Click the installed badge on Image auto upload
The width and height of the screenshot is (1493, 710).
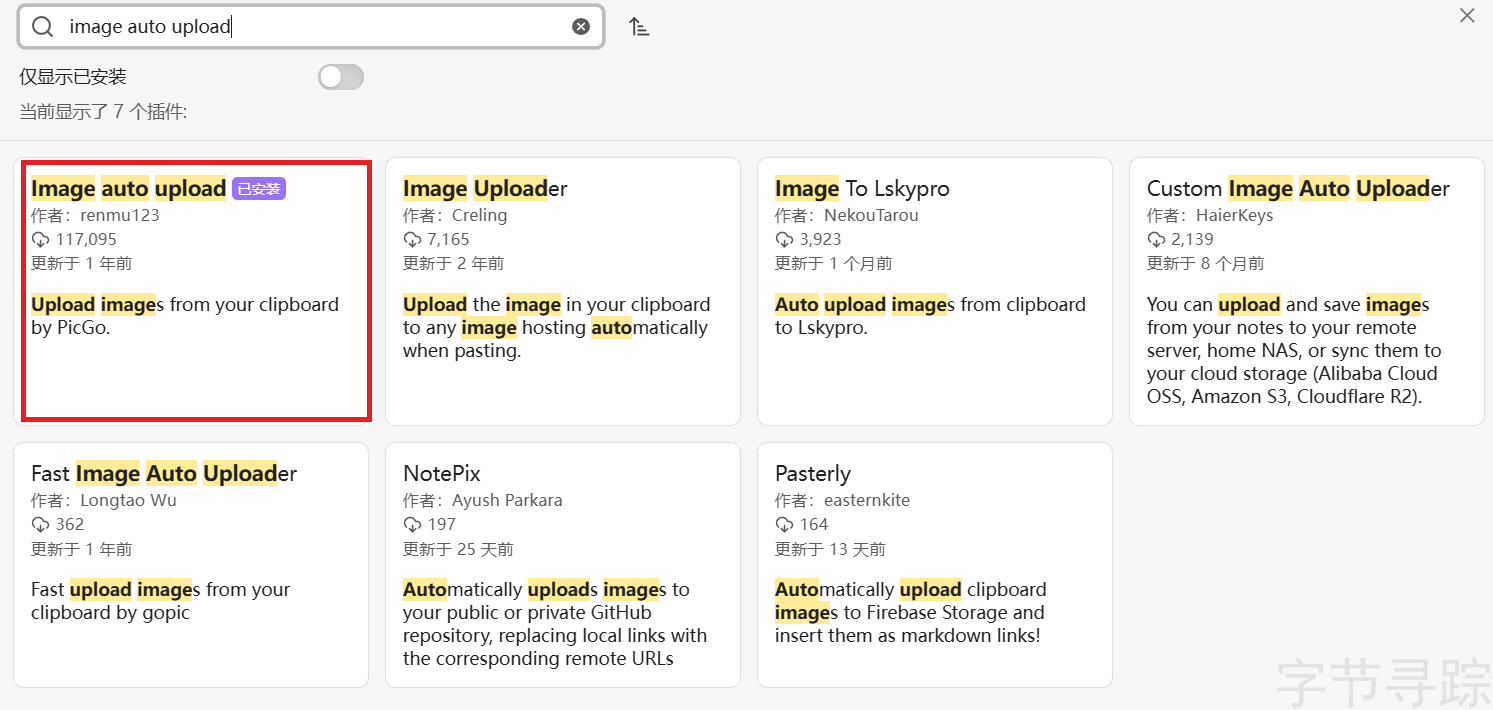click(x=259, y=188)
